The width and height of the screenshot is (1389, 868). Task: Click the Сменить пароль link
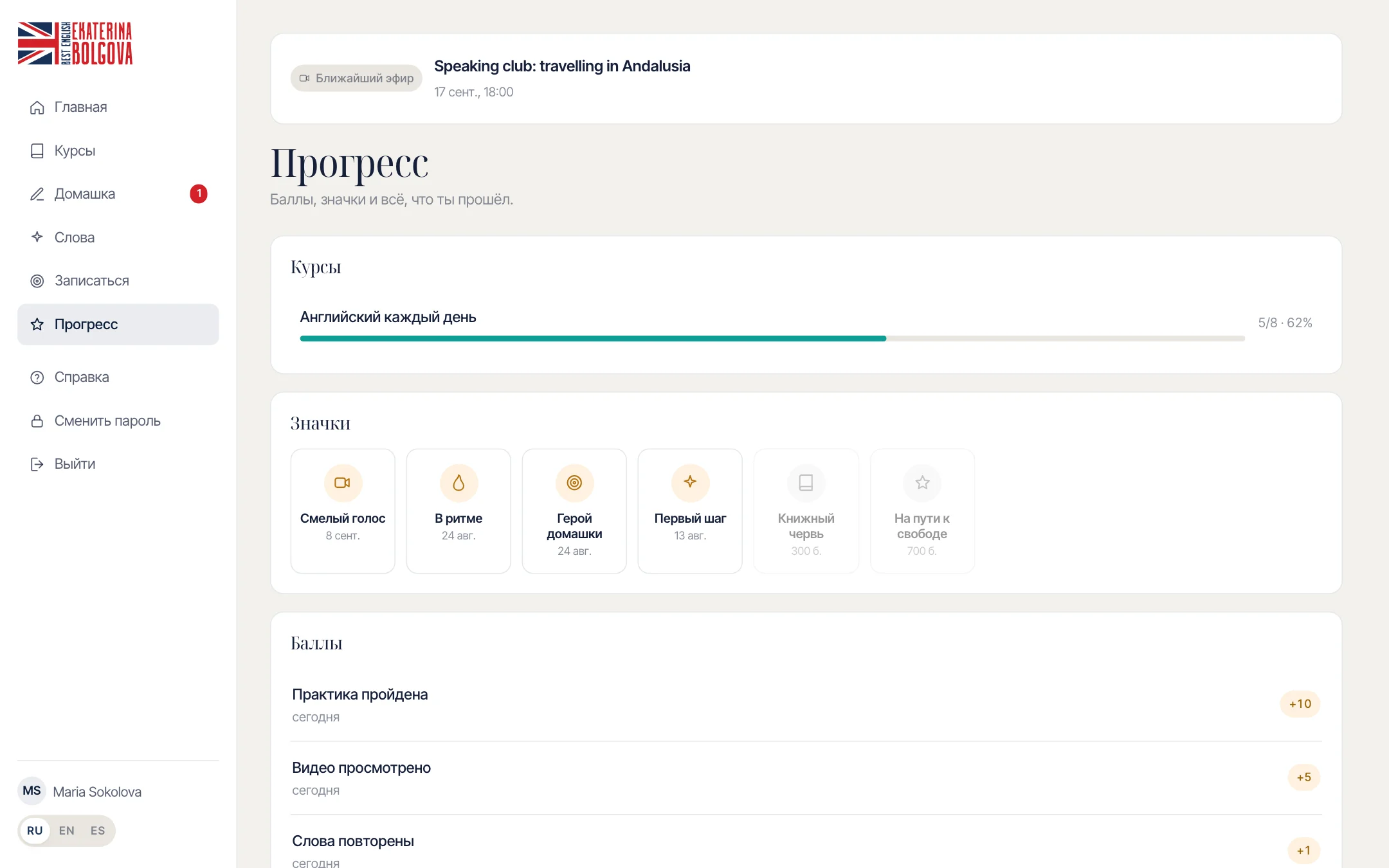tap(118, 420)
